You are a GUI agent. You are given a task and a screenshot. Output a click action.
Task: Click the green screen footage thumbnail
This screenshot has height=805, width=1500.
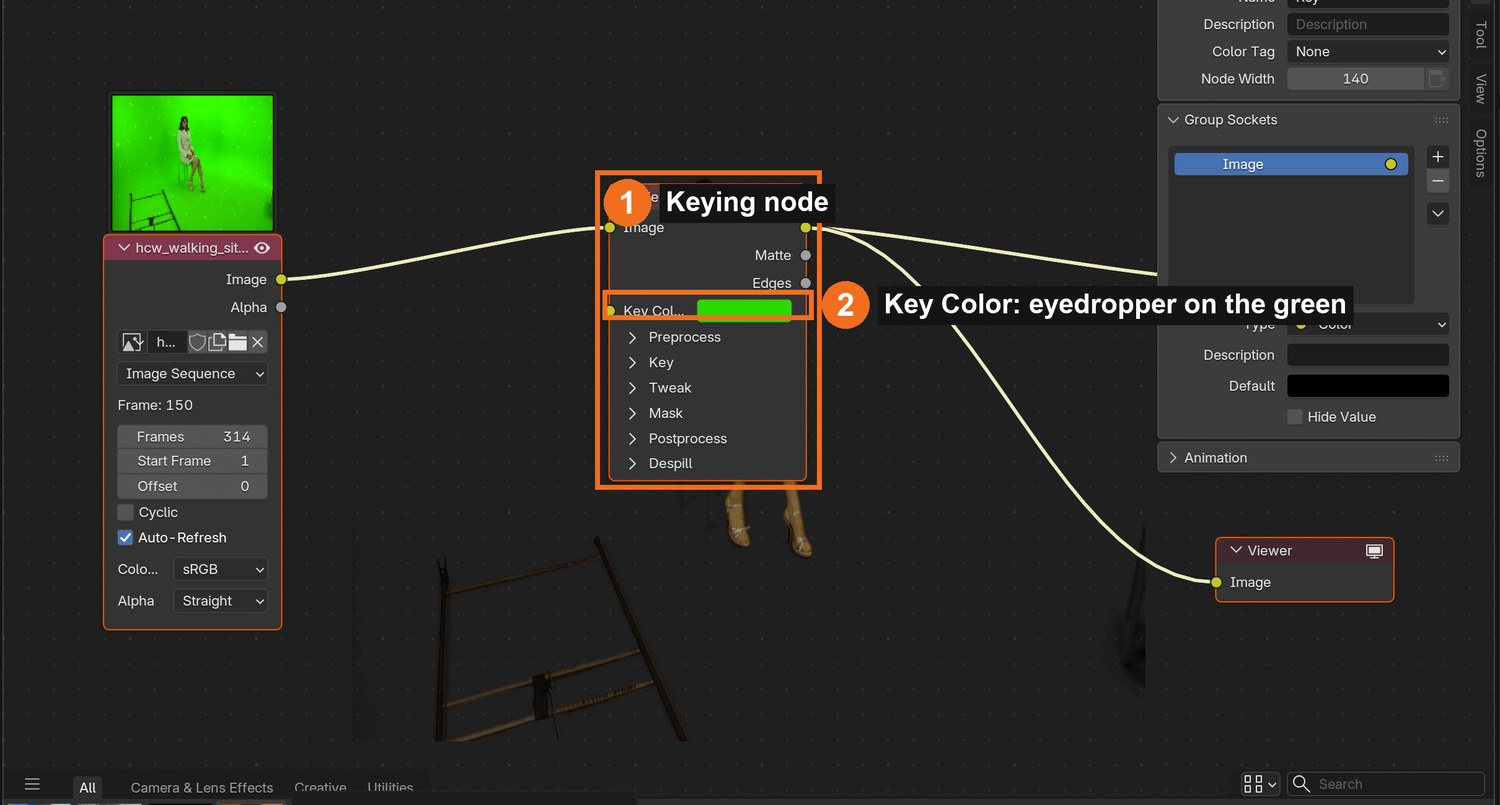click(192, 163)
